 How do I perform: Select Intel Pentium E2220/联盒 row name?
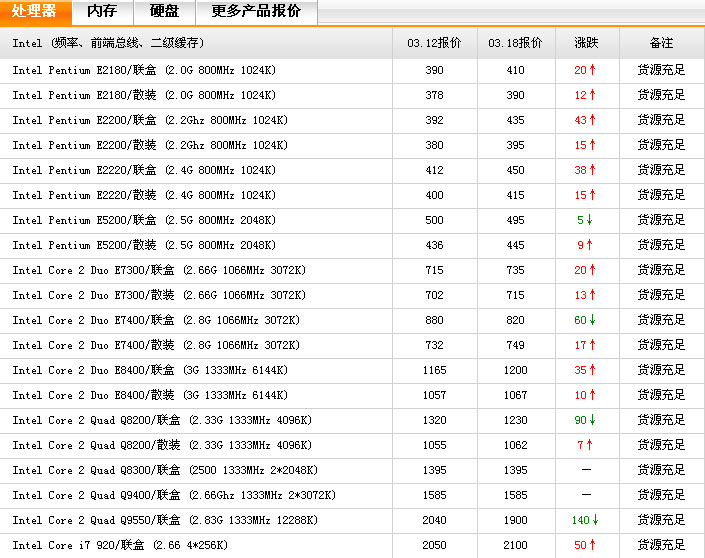[144, 170]
